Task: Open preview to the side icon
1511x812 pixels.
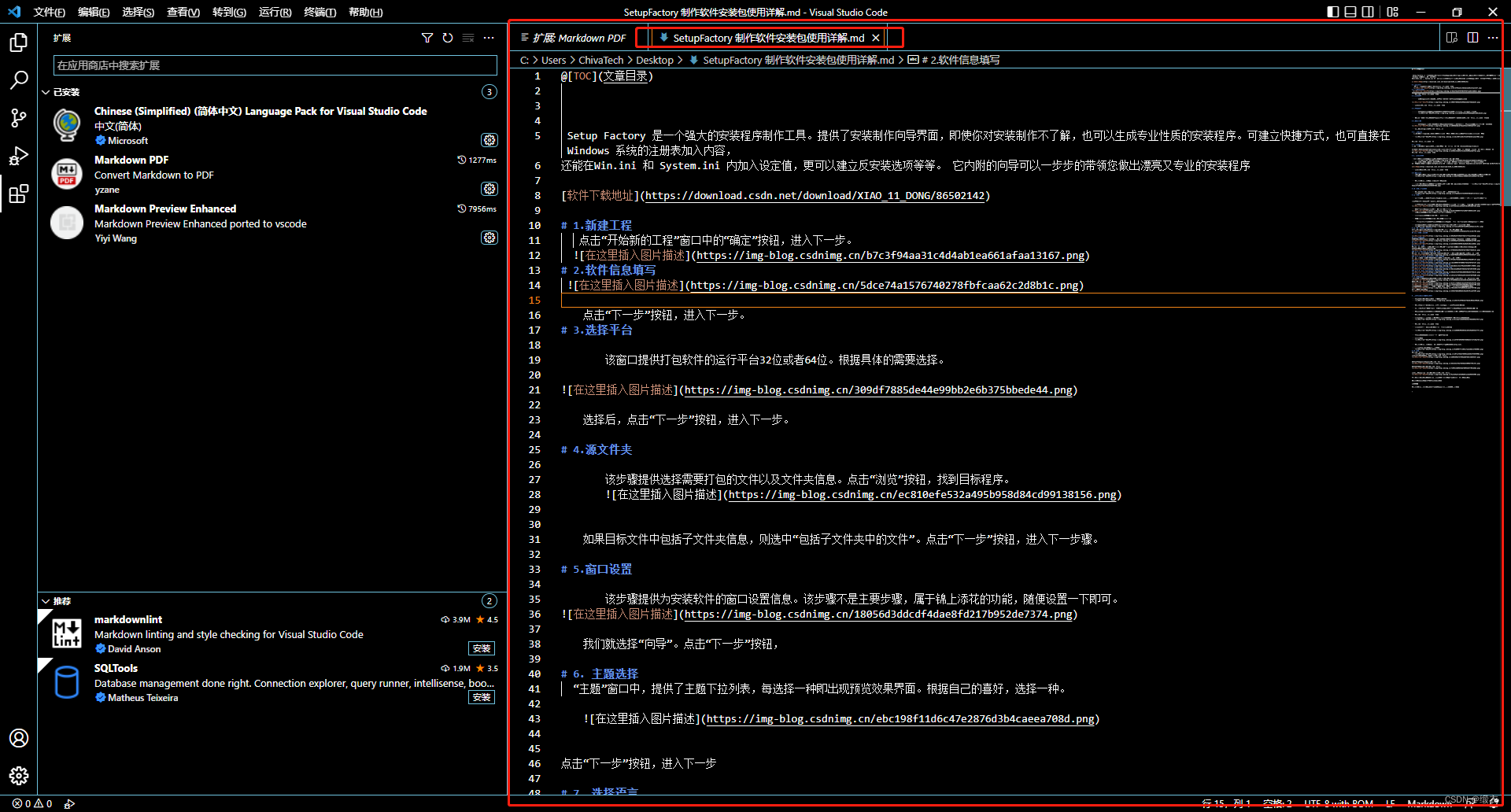Action: tap(1452, 38)
